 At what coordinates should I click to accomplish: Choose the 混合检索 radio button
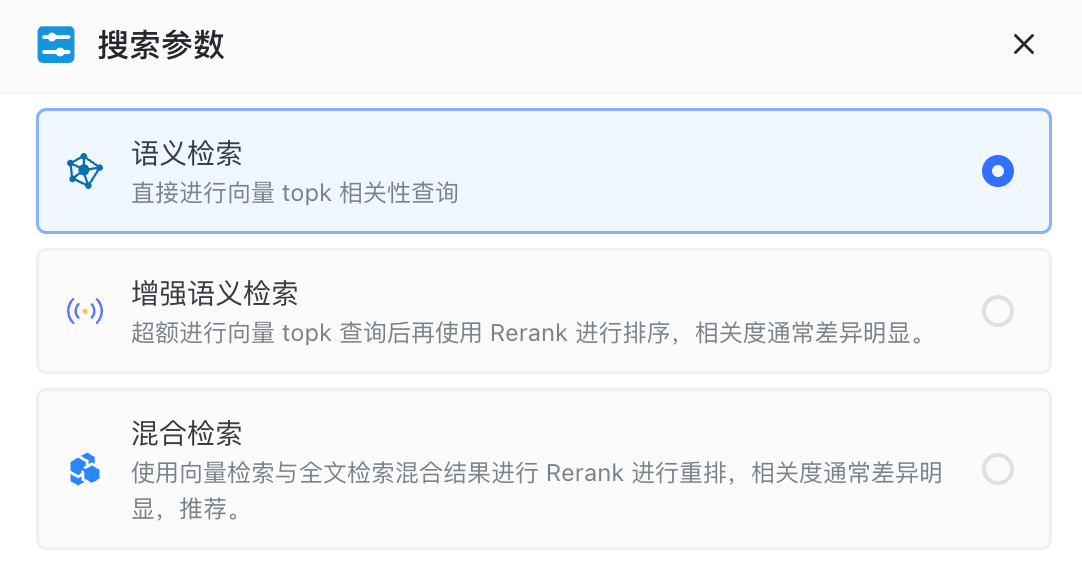(x=997, y=469)
